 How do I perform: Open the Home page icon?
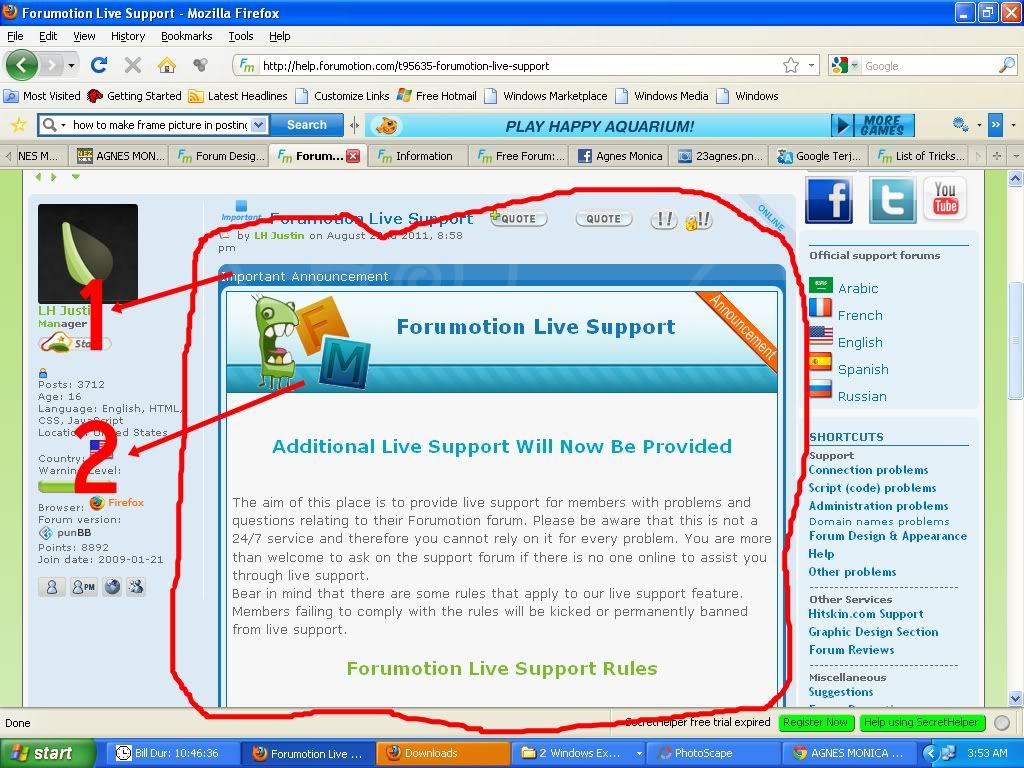pos(167,65)
